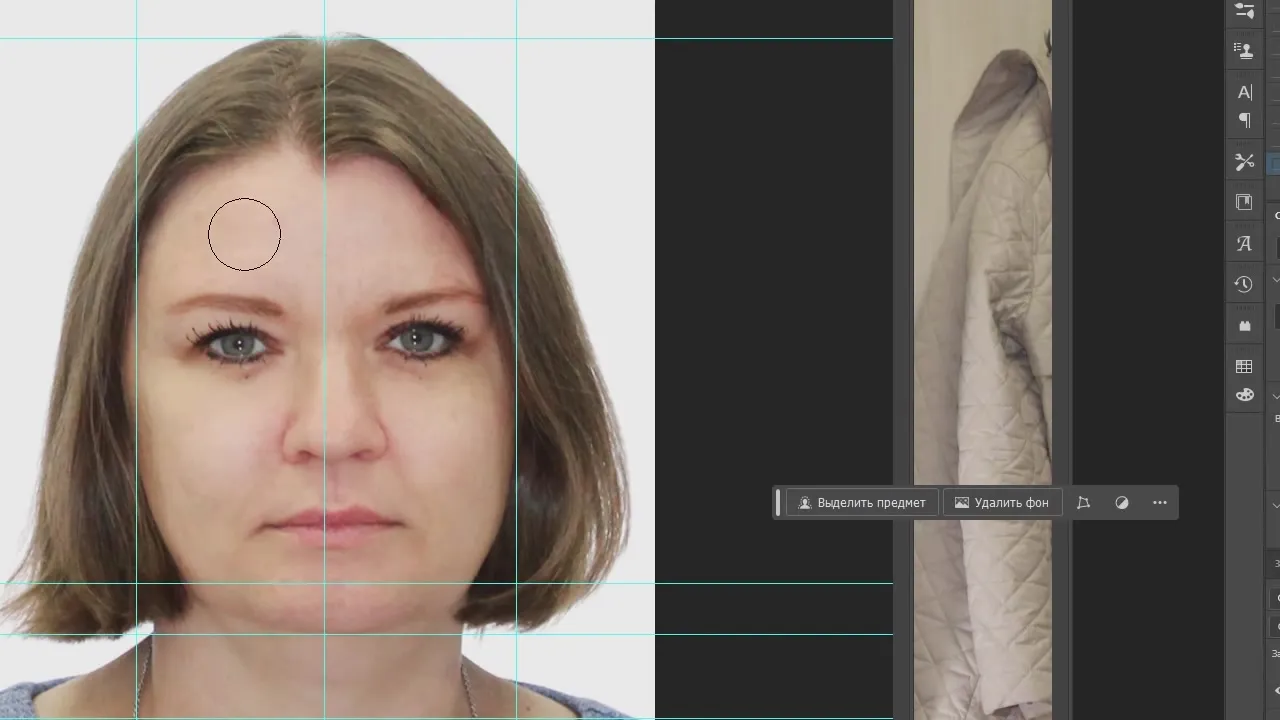
Task: Open the Clone Source panel icon
Action: [x=1244, y=51]
